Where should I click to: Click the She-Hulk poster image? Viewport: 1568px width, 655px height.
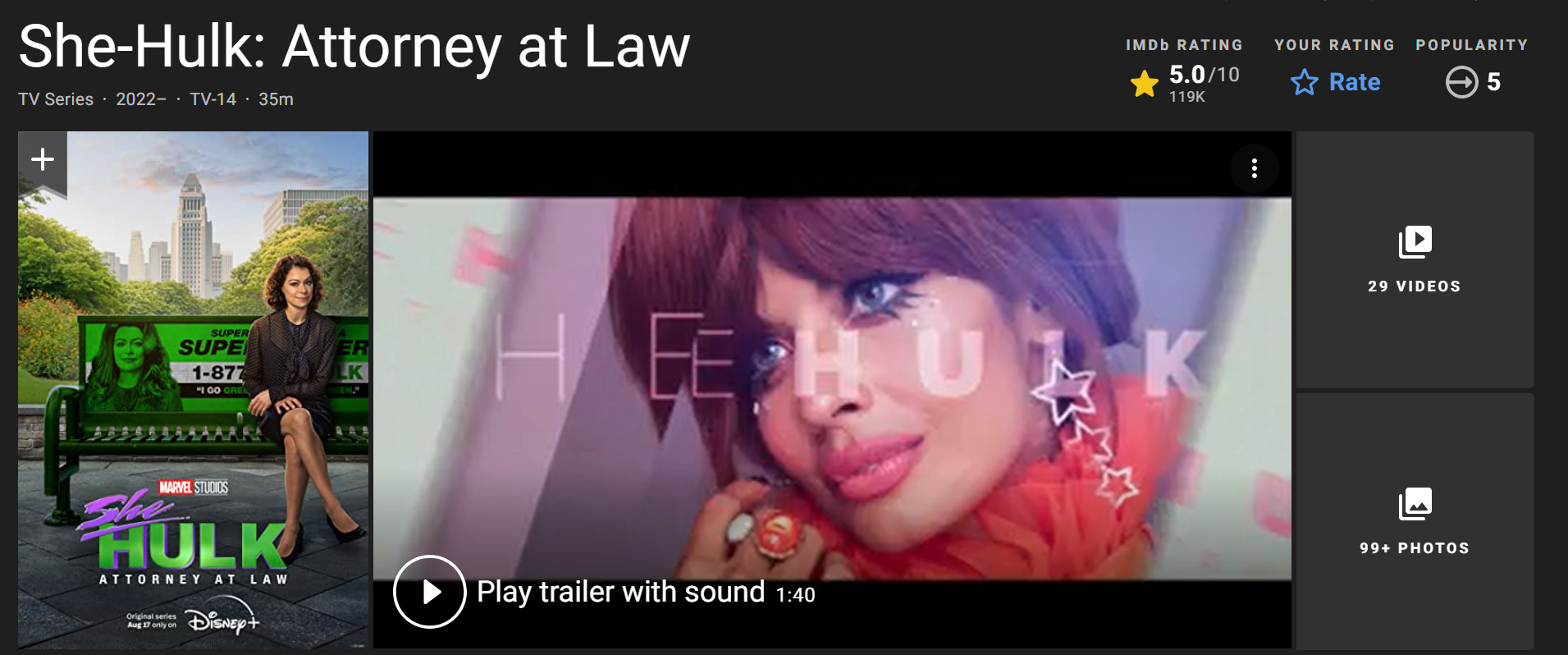194,390
